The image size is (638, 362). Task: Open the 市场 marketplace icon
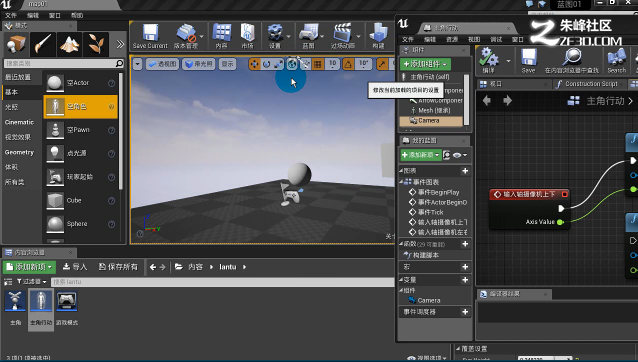pos(247,33)
